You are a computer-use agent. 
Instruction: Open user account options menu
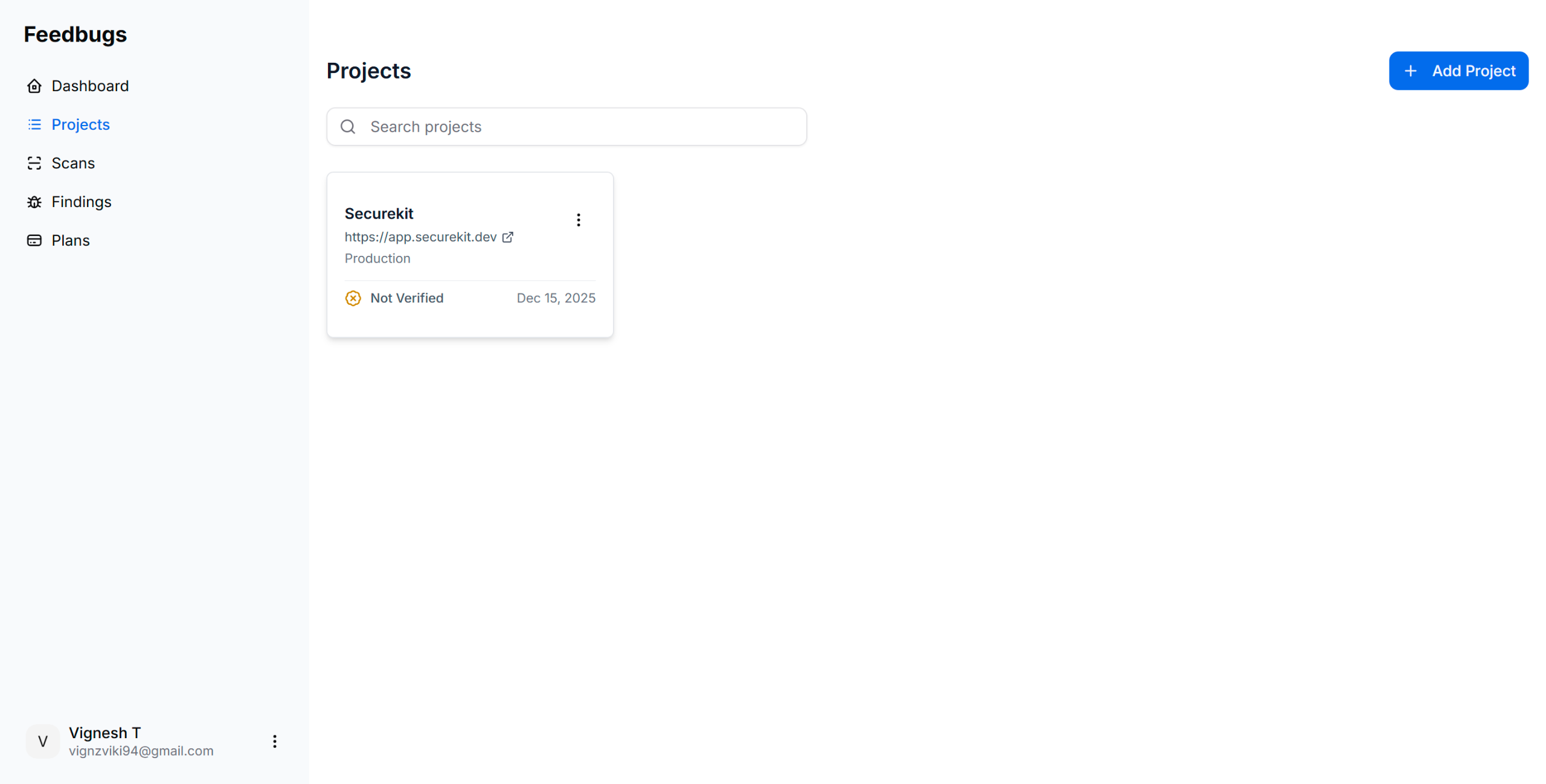pos(275,741)
